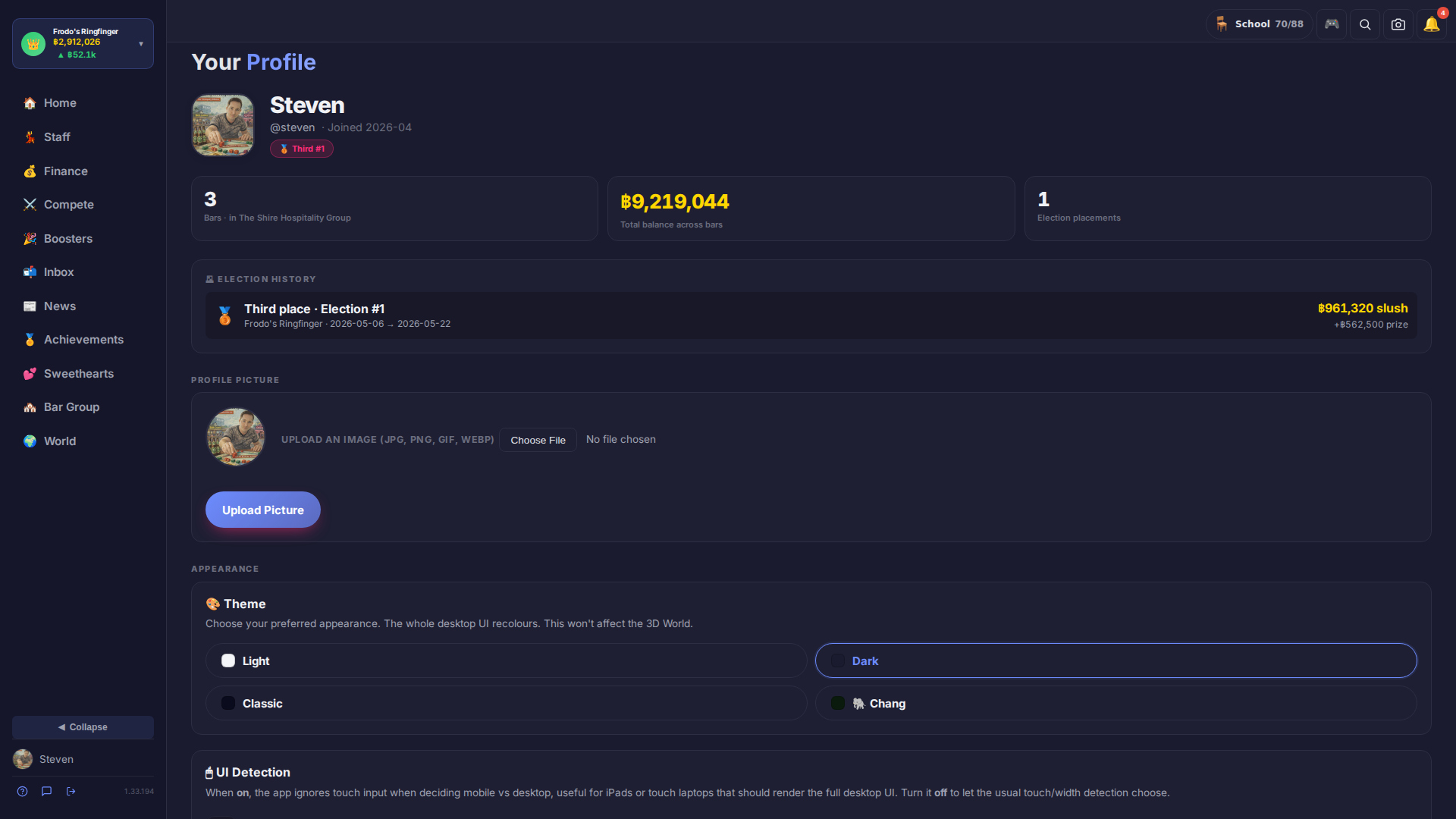Select the Classic theme option

pos(506,703)
